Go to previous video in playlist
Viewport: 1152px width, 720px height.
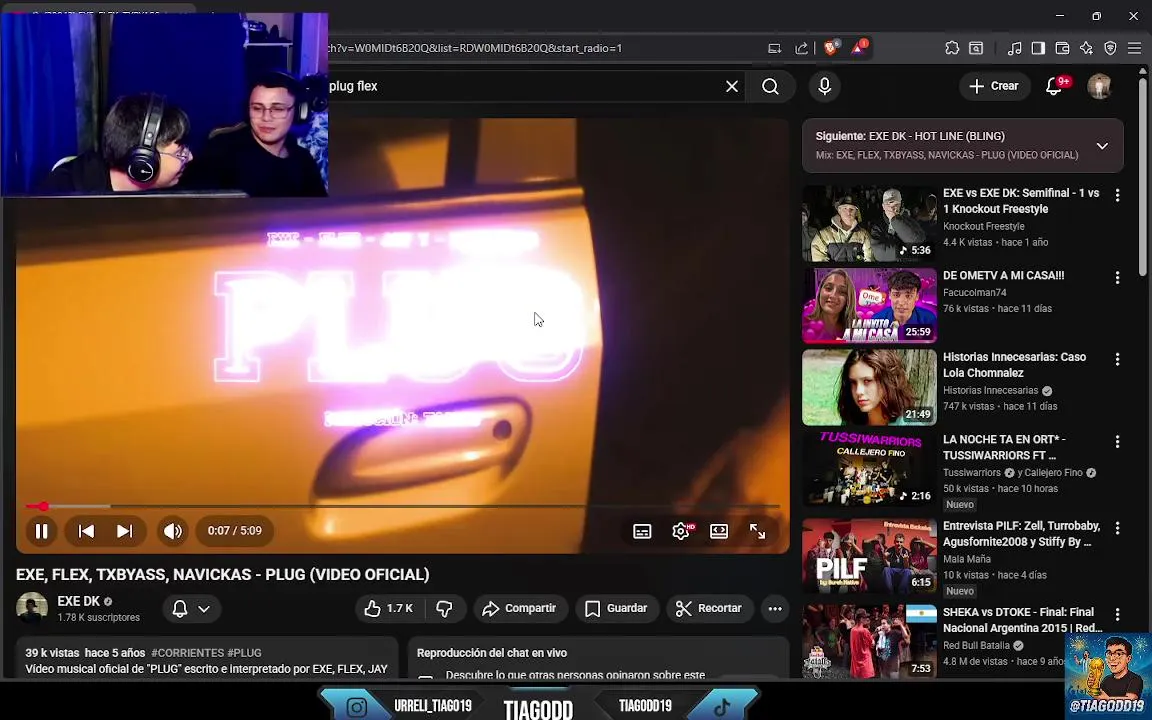coord(86,531)
